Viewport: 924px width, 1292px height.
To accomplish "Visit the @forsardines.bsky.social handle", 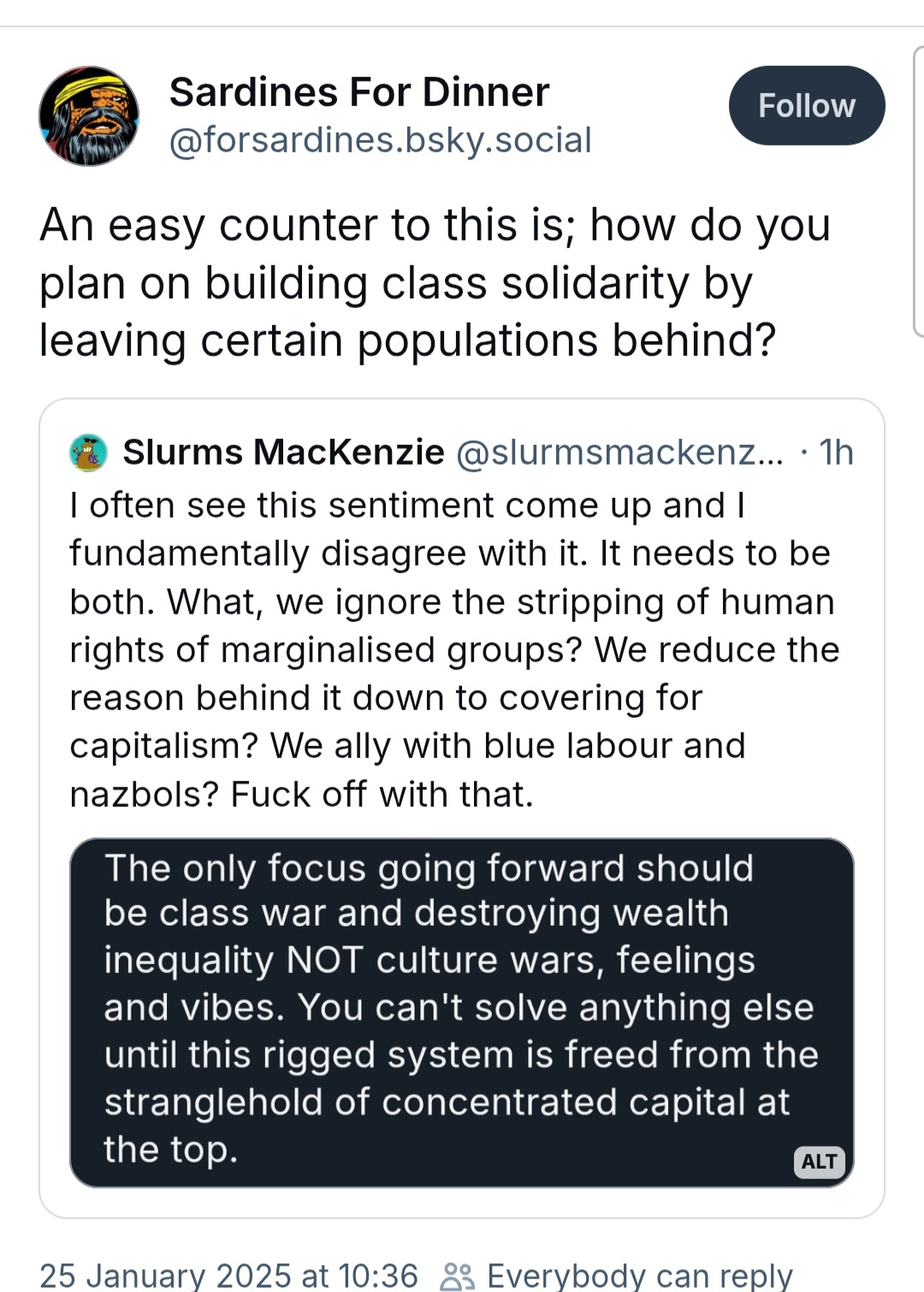I will tap(380, 140).
